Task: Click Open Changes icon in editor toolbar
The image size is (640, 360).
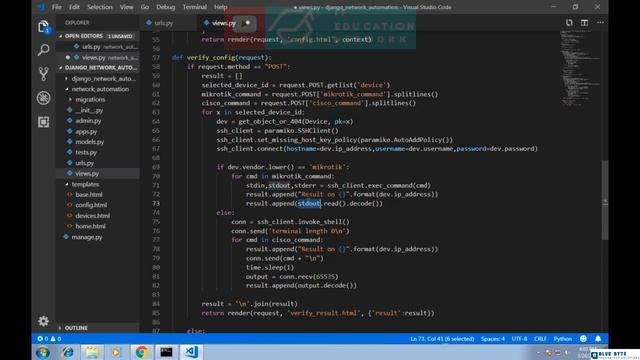Action: (x=569, y=22)
